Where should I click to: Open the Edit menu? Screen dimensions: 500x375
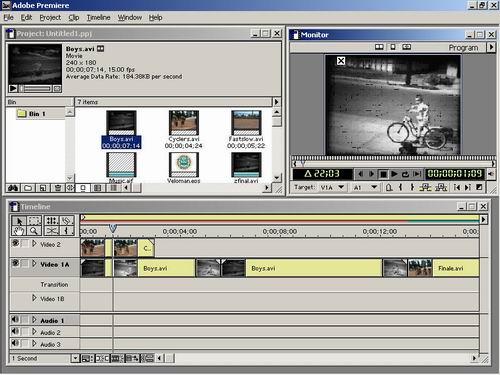[26, 17]
